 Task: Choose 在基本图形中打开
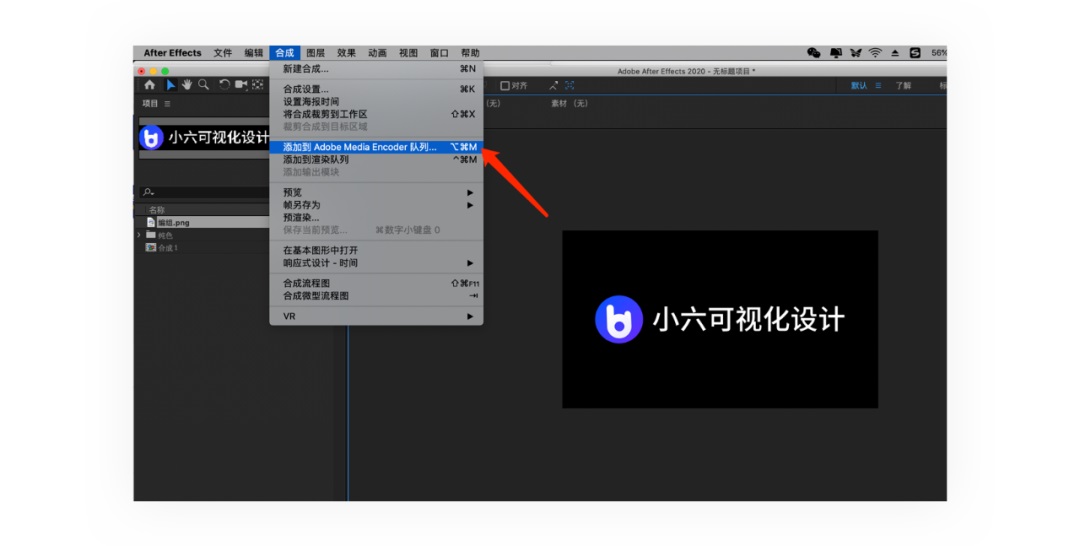tap(376, 250)
